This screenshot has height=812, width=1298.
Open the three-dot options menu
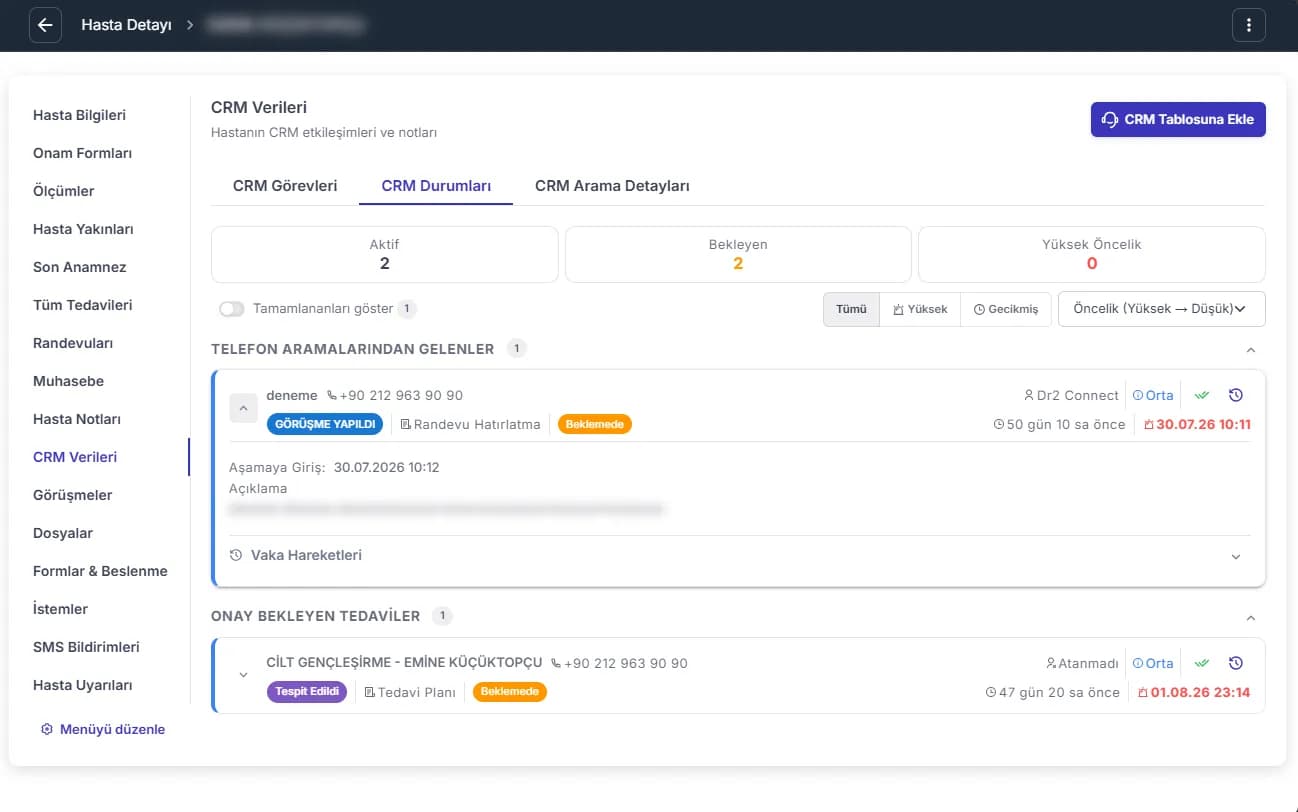point(1249,25)
